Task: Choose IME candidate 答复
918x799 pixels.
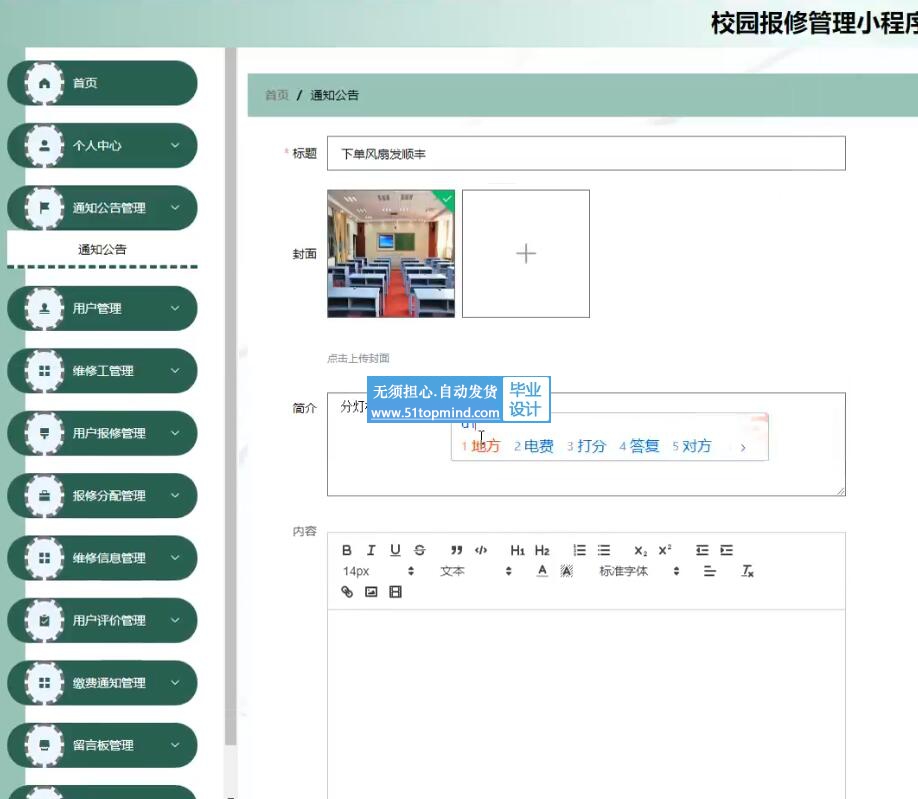Action: (x=639, y=446)
